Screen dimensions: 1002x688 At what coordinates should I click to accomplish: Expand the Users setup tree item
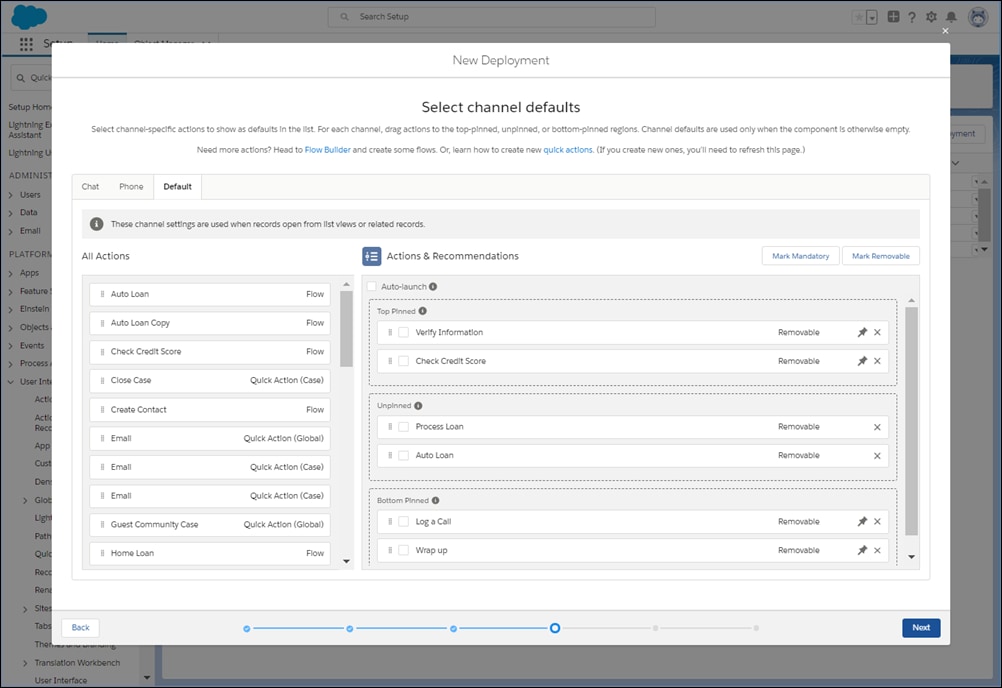click(x=10, y=195)
